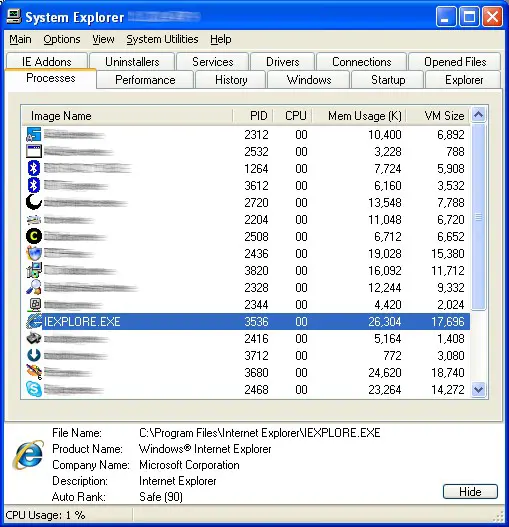Switch to the Services tab
Image resolution: width=509 pixels, height=527 pixels.
[x=212, y=62]
